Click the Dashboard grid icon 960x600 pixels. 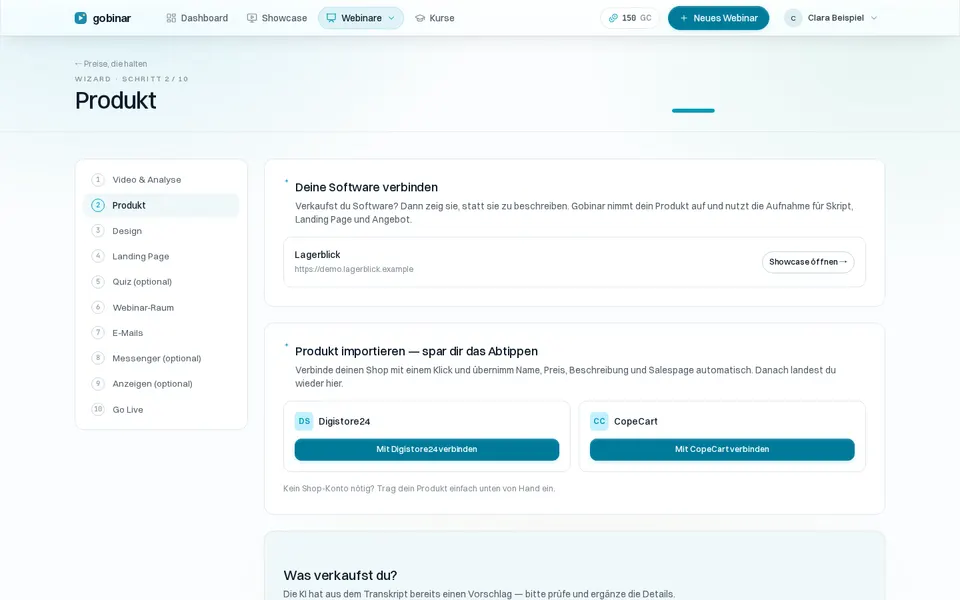tap(171, 18)
